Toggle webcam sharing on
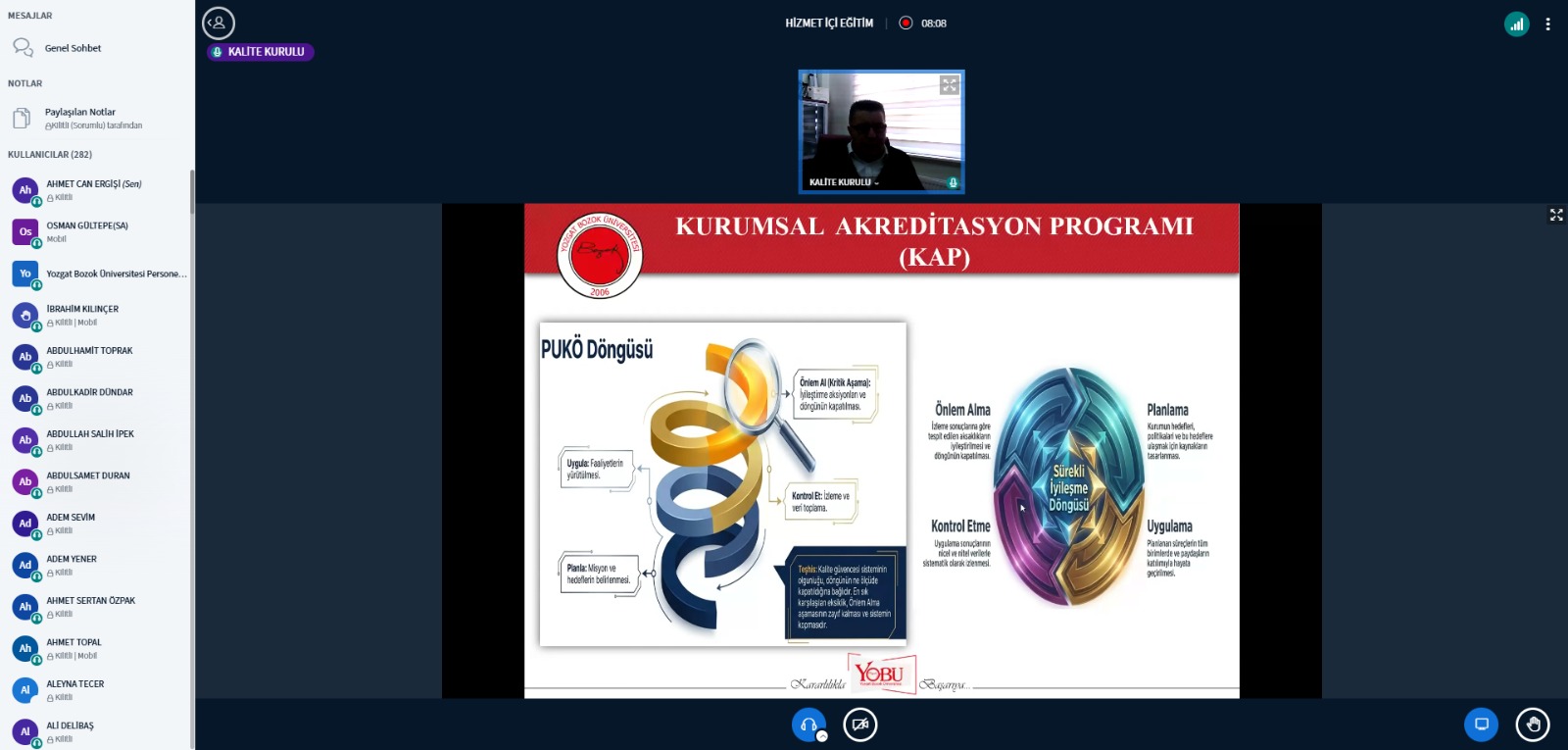Viewport: 1568px width, 750px height. pyautogui.click(x=859, y=725)
